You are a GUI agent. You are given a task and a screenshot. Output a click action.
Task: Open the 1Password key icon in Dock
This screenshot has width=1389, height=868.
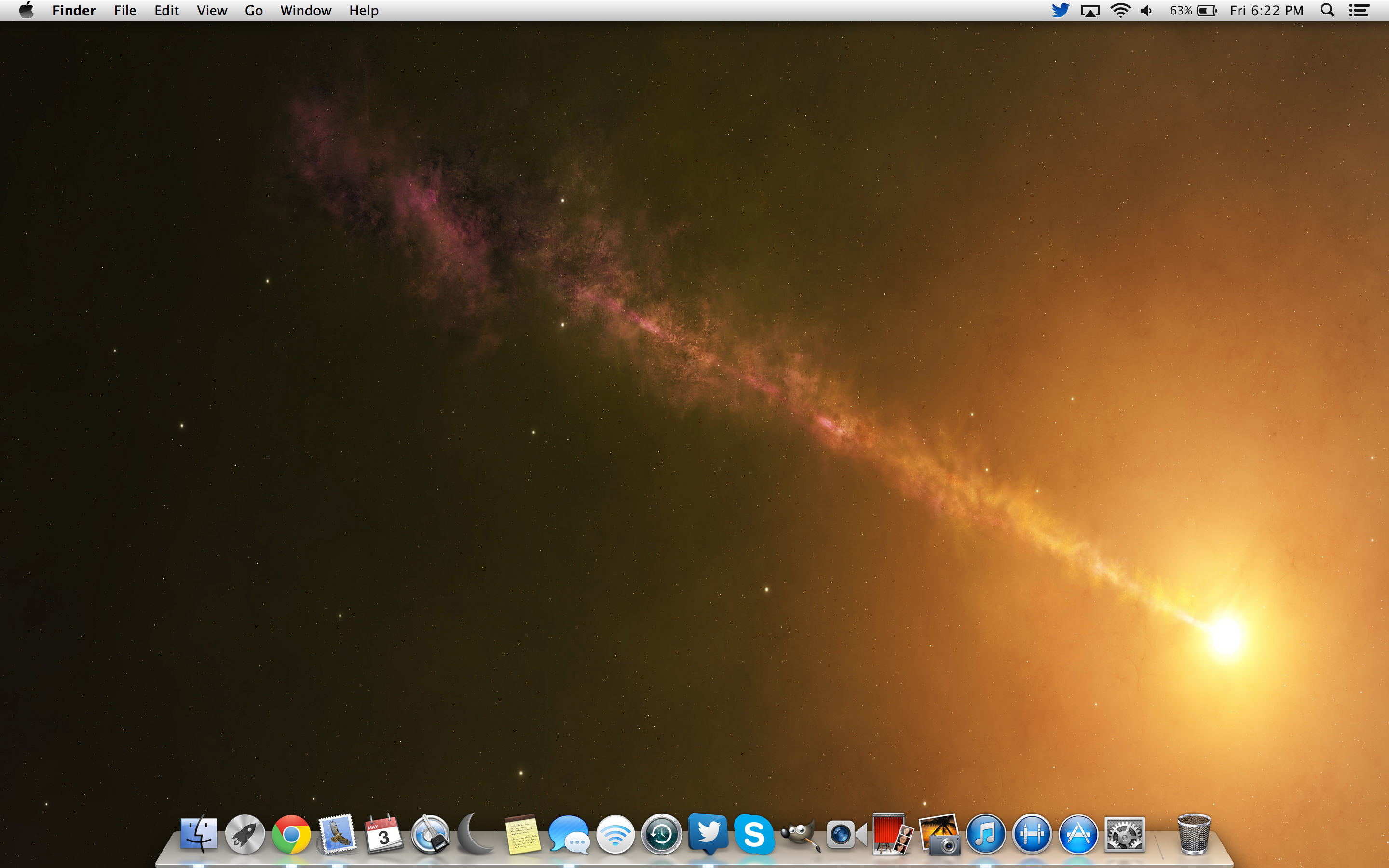pyautogui.click(x=430, y=834)
